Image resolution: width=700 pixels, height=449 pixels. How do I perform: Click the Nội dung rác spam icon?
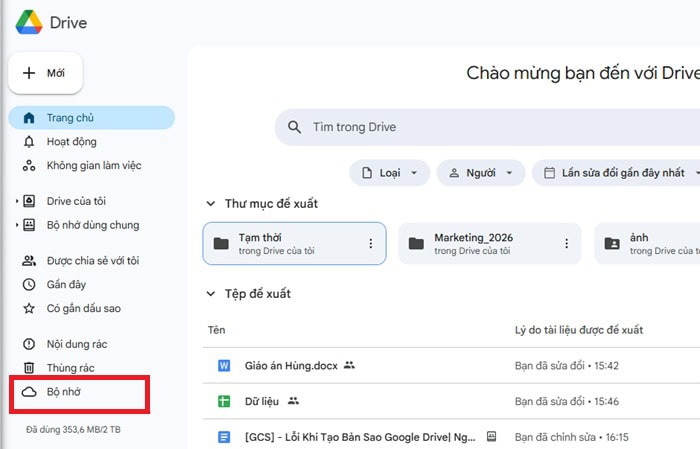pos(29,344)
